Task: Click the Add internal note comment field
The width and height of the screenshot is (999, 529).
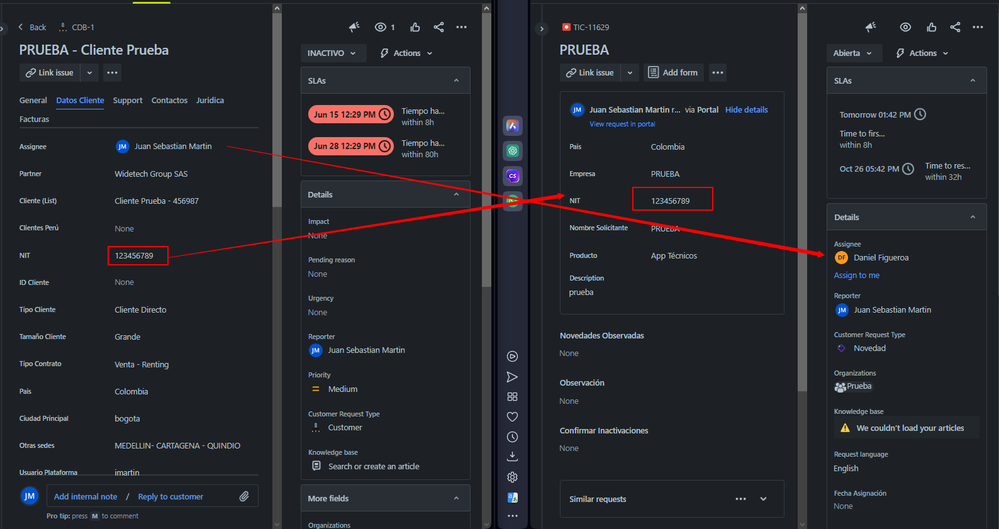Action: tap(85, 496)
